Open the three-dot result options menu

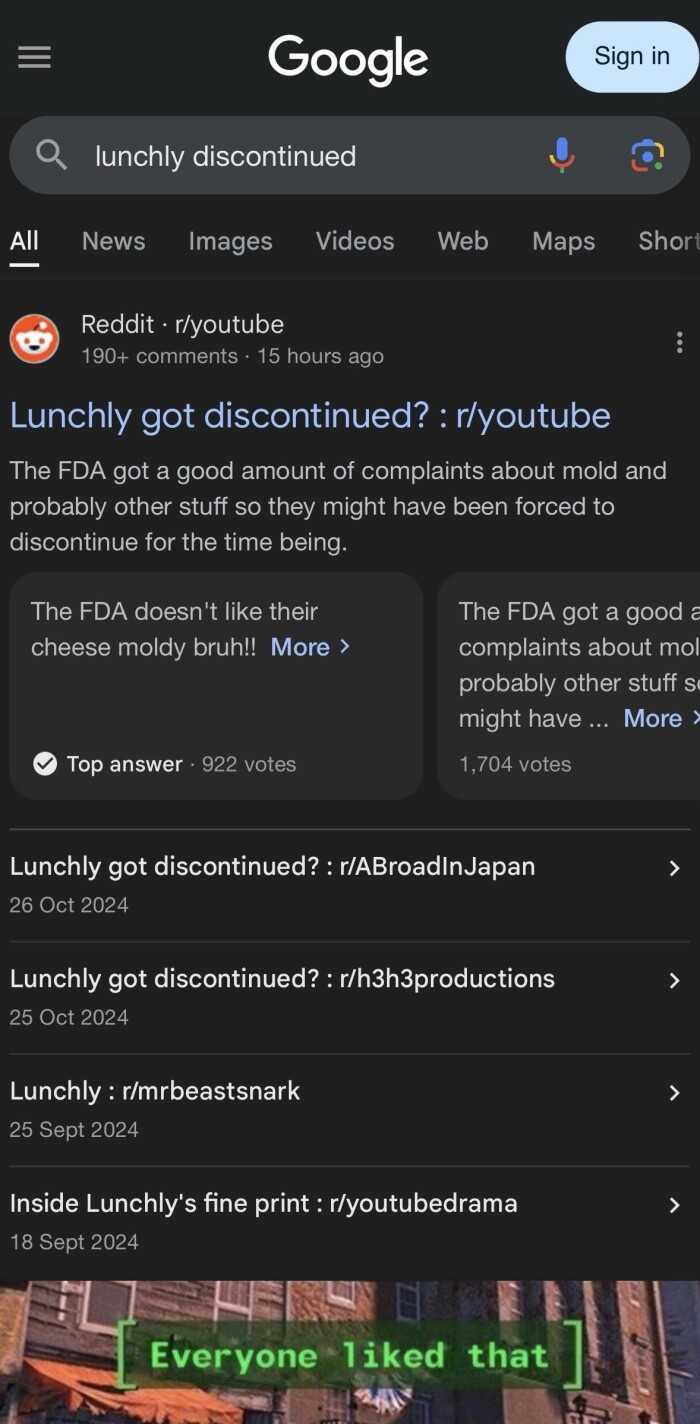click(x=679, y=342)
